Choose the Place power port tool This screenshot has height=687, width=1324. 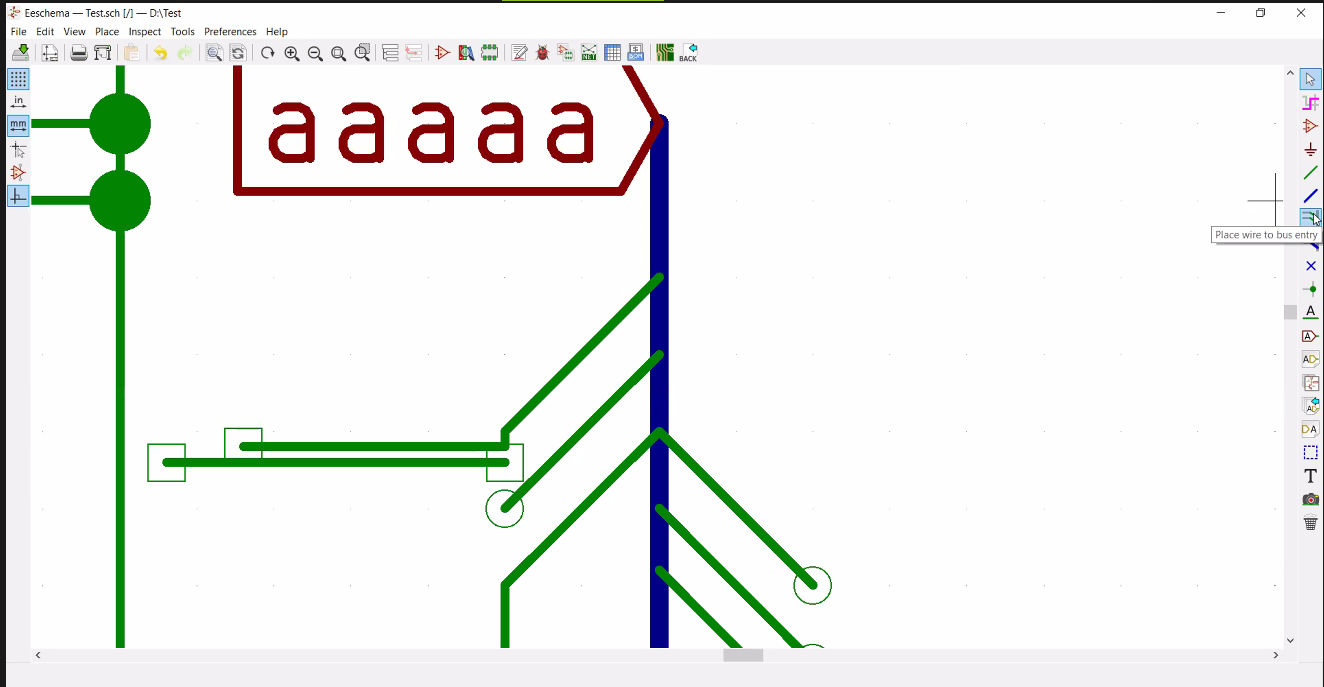(1311, 149)
